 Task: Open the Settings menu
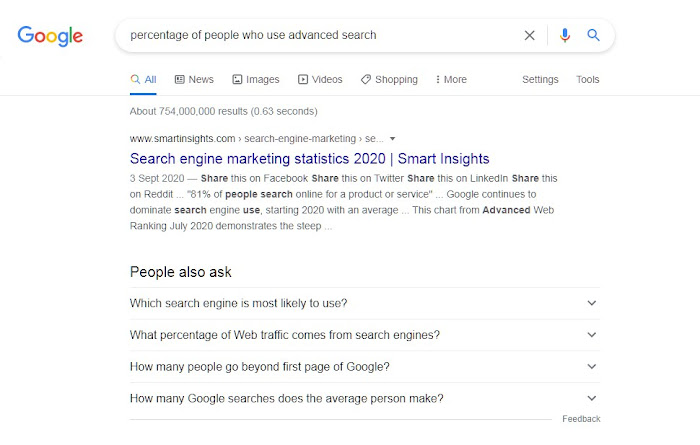tap(540, 79)
